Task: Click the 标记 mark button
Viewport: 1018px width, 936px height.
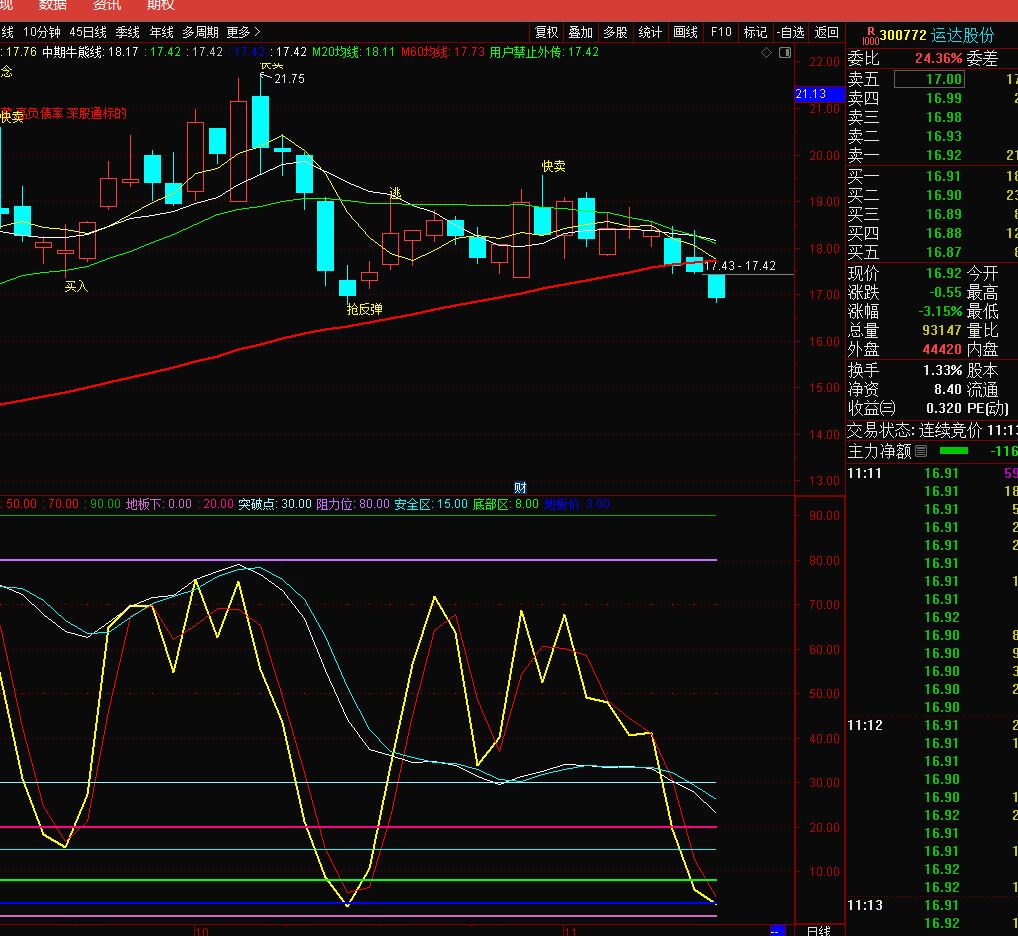Action: click(755, 32)
